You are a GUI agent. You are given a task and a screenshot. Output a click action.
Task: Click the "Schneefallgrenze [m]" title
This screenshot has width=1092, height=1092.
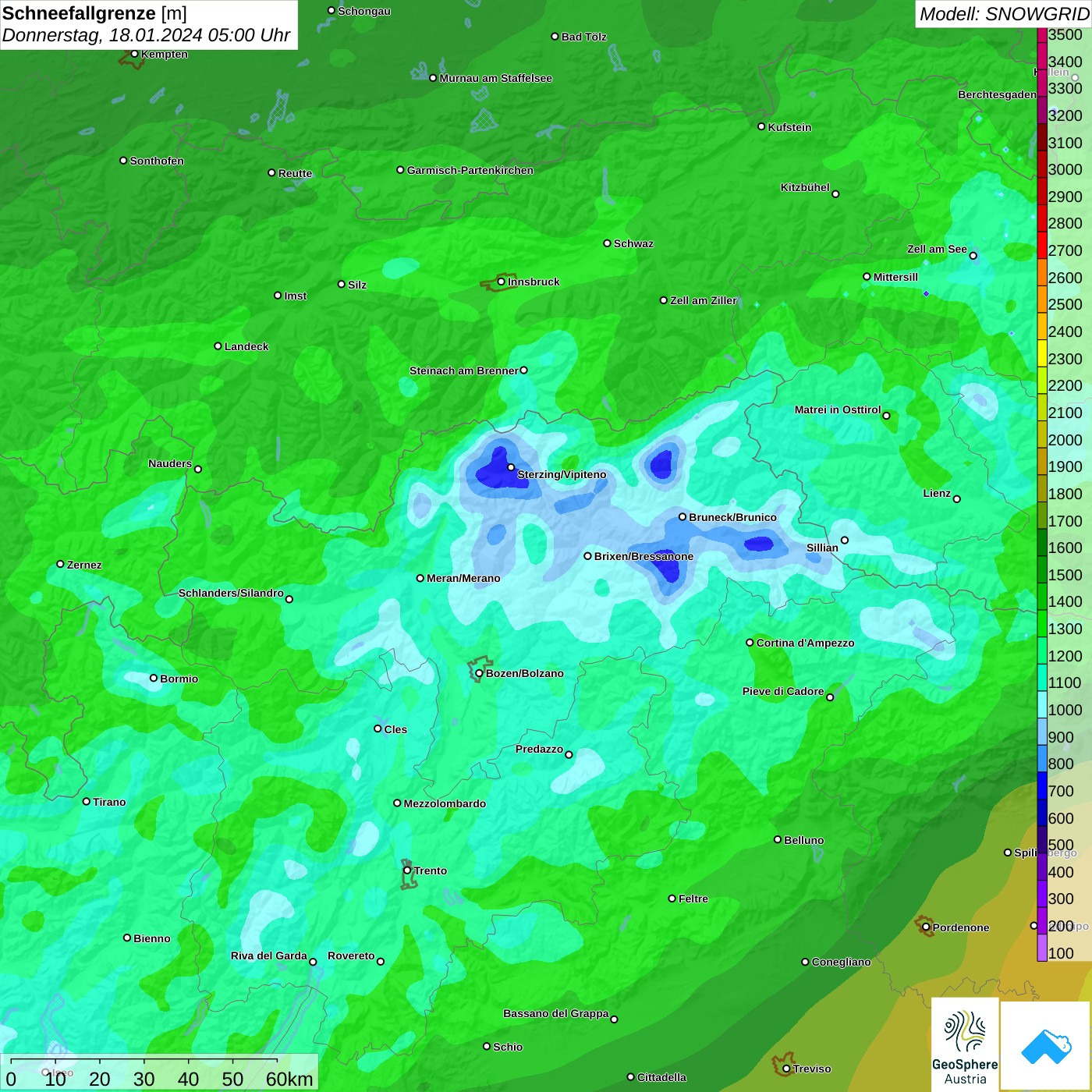94,13
